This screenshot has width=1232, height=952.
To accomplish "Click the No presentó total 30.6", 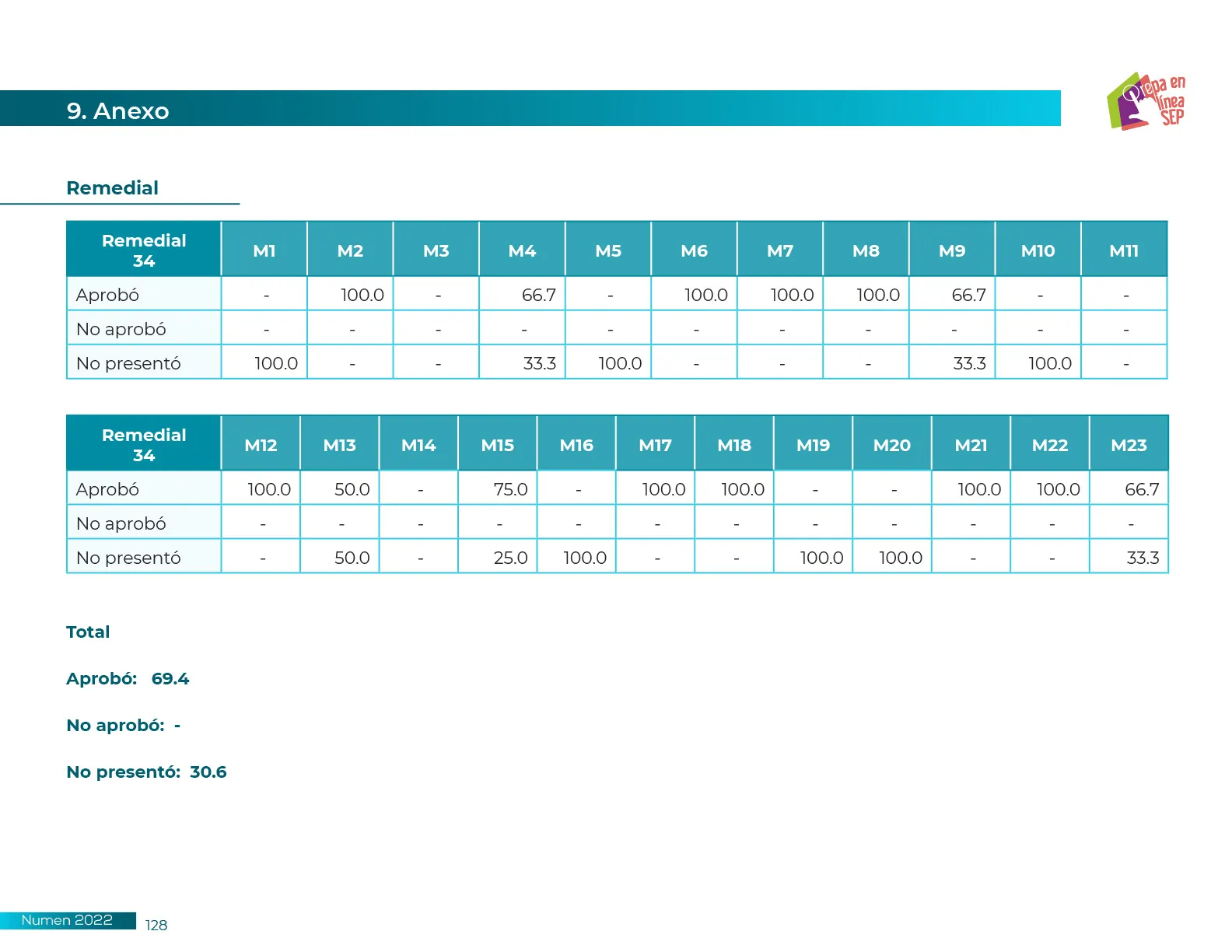I will click(208, 772).
